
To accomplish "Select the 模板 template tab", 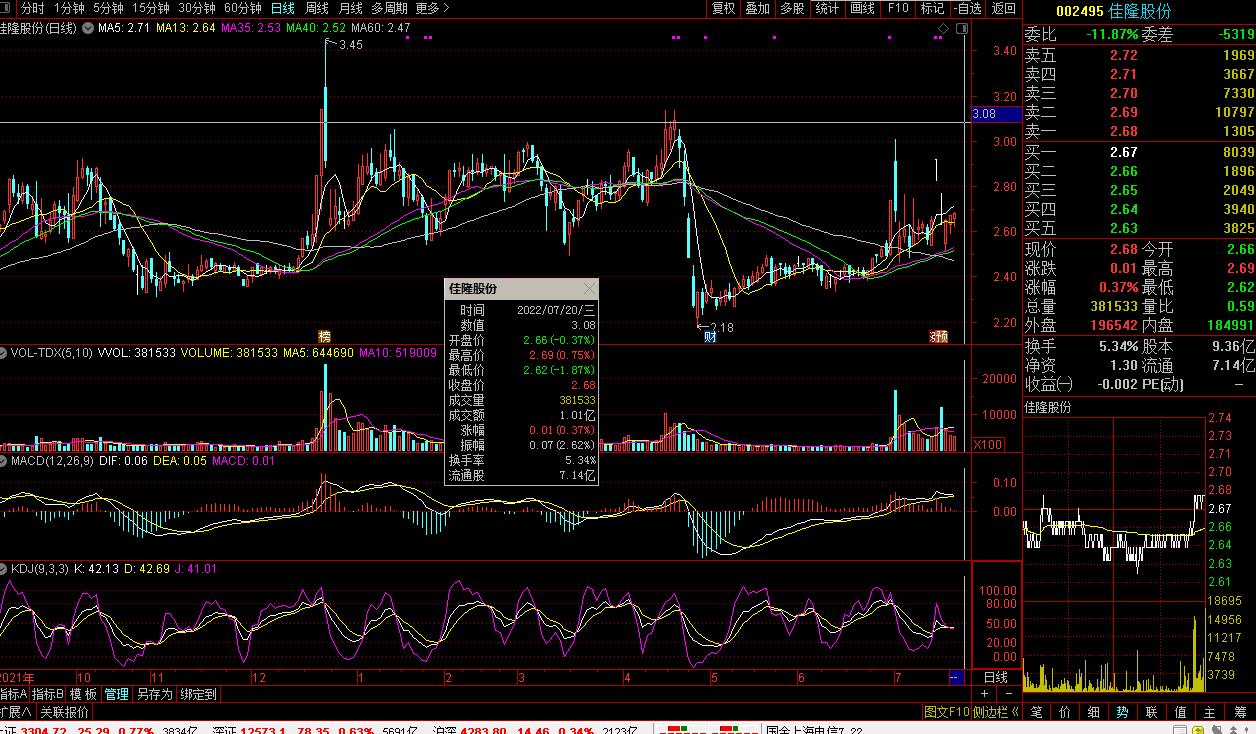I will tap(83, 694).
